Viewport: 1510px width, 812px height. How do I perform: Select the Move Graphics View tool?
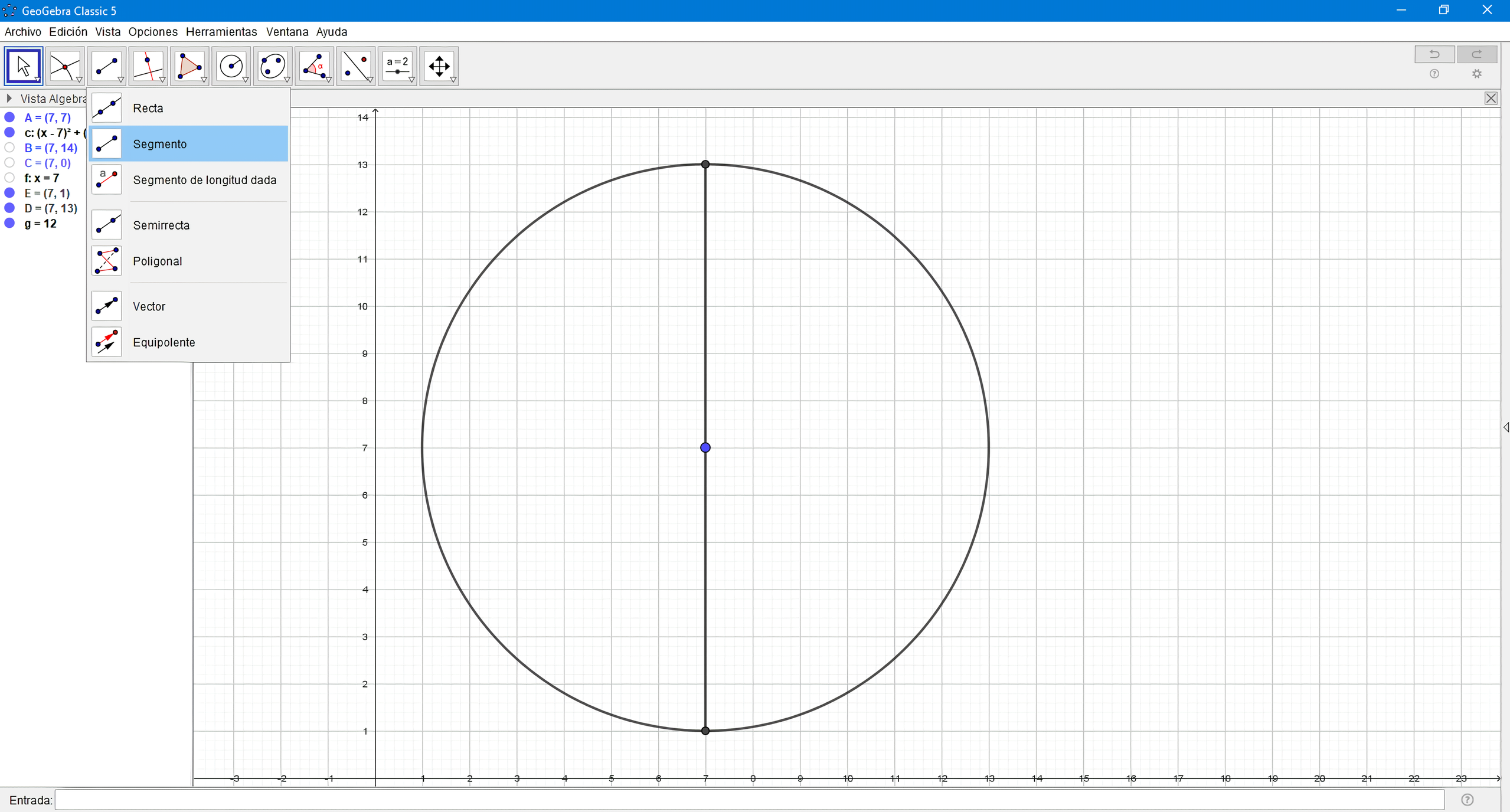[439, 66]
